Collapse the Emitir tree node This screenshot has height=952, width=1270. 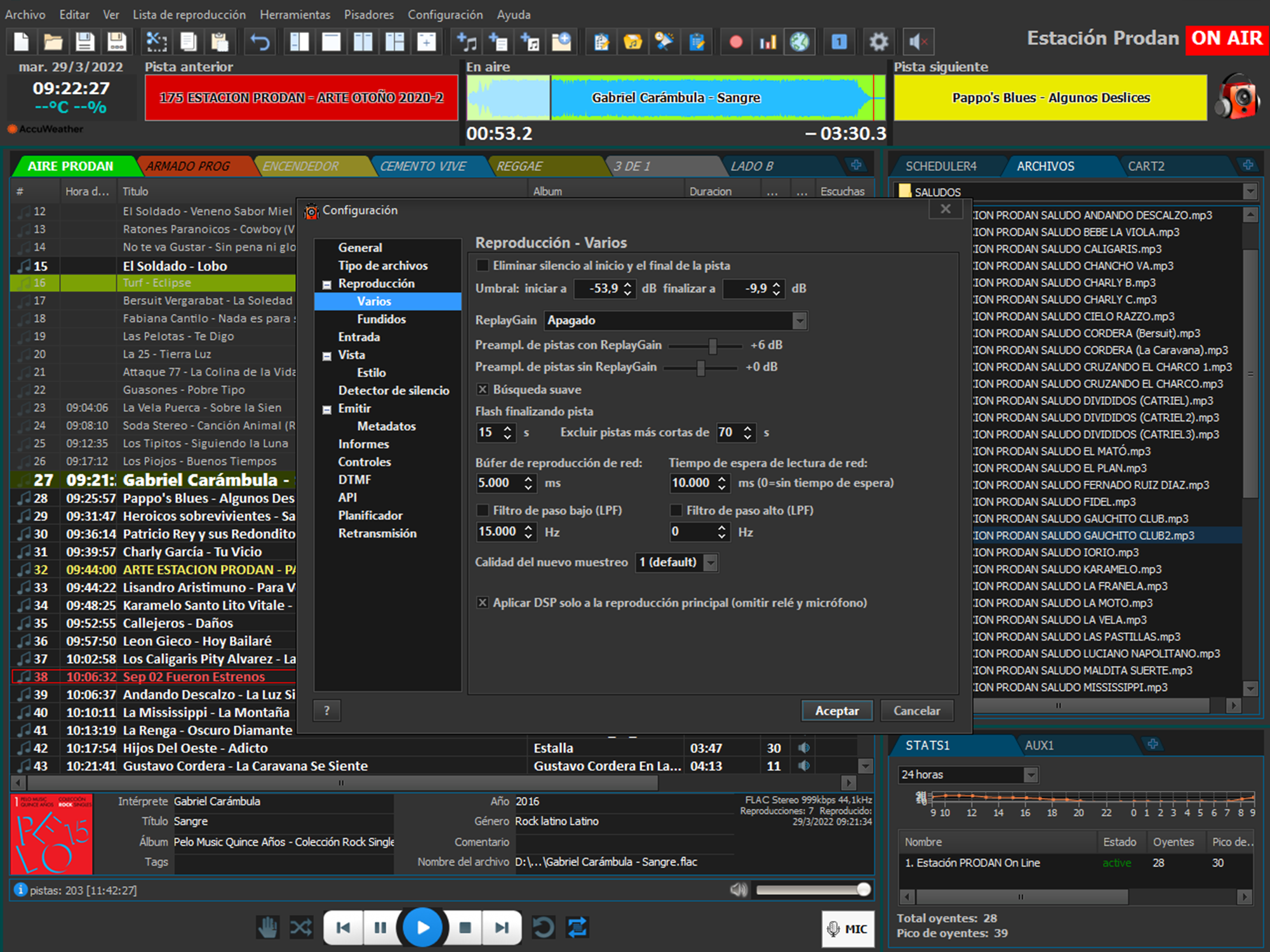click(x=327, y=409)
